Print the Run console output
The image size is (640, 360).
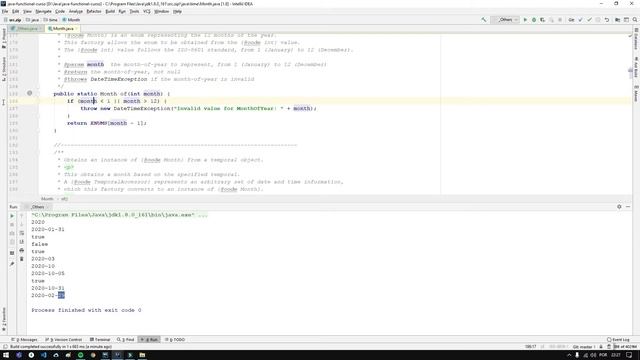[x=22, y=250]
